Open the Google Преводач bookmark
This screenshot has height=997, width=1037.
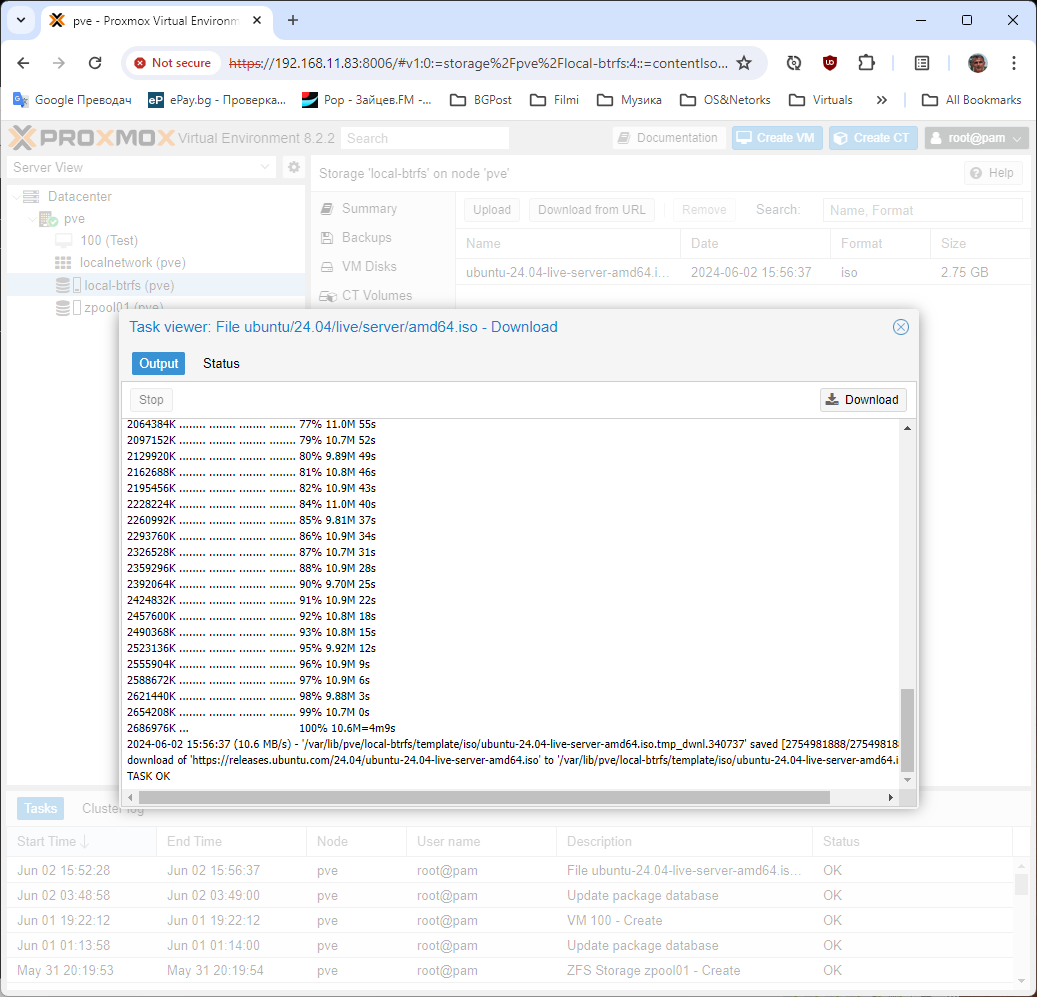point(72,100)
